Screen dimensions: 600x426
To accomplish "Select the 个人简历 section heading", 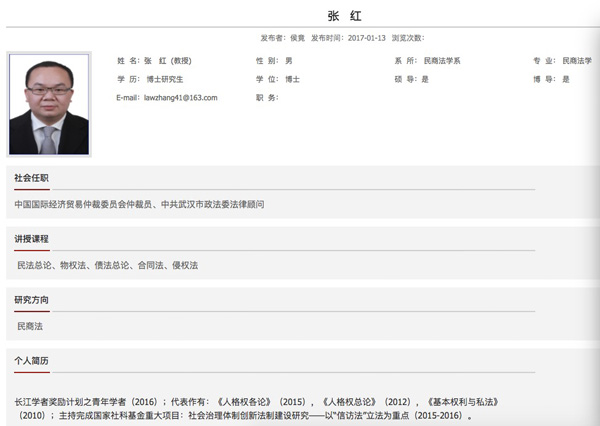I will pos(32,360).
